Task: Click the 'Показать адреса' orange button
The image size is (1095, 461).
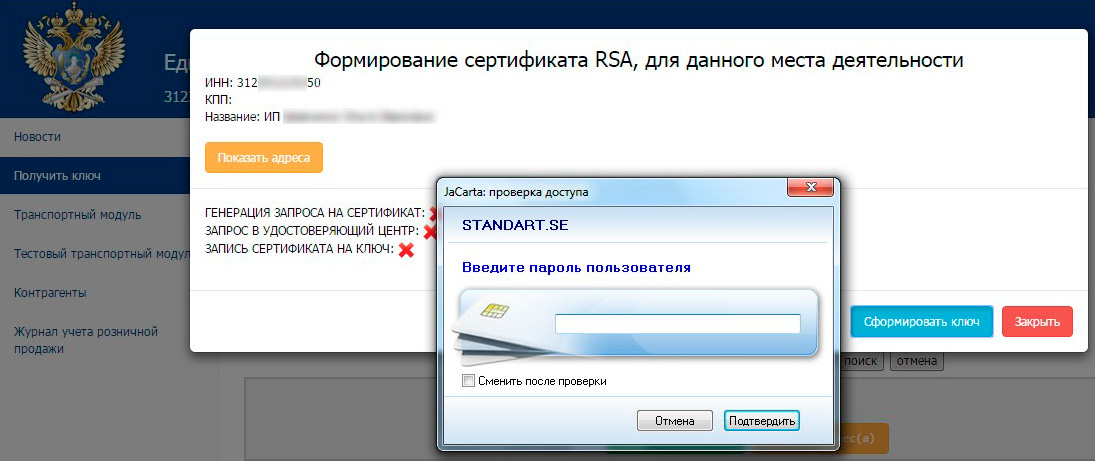Action: coord(264,158)
